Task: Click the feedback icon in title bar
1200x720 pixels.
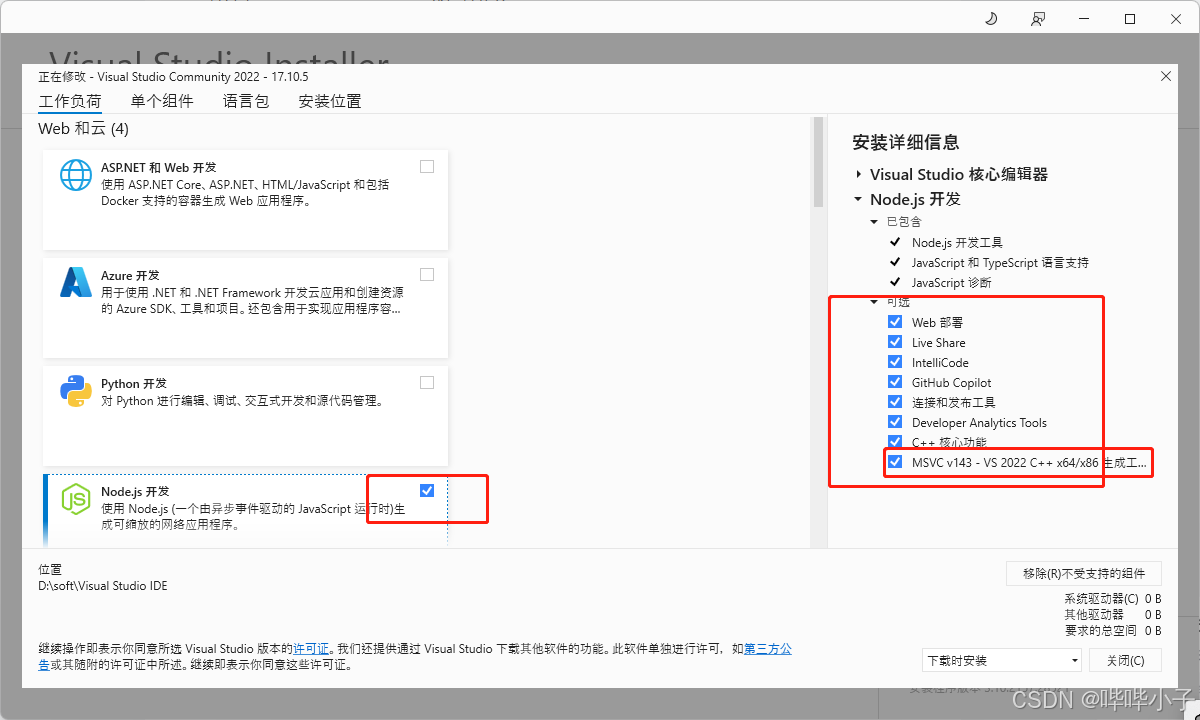Action: coord(1038,18)
